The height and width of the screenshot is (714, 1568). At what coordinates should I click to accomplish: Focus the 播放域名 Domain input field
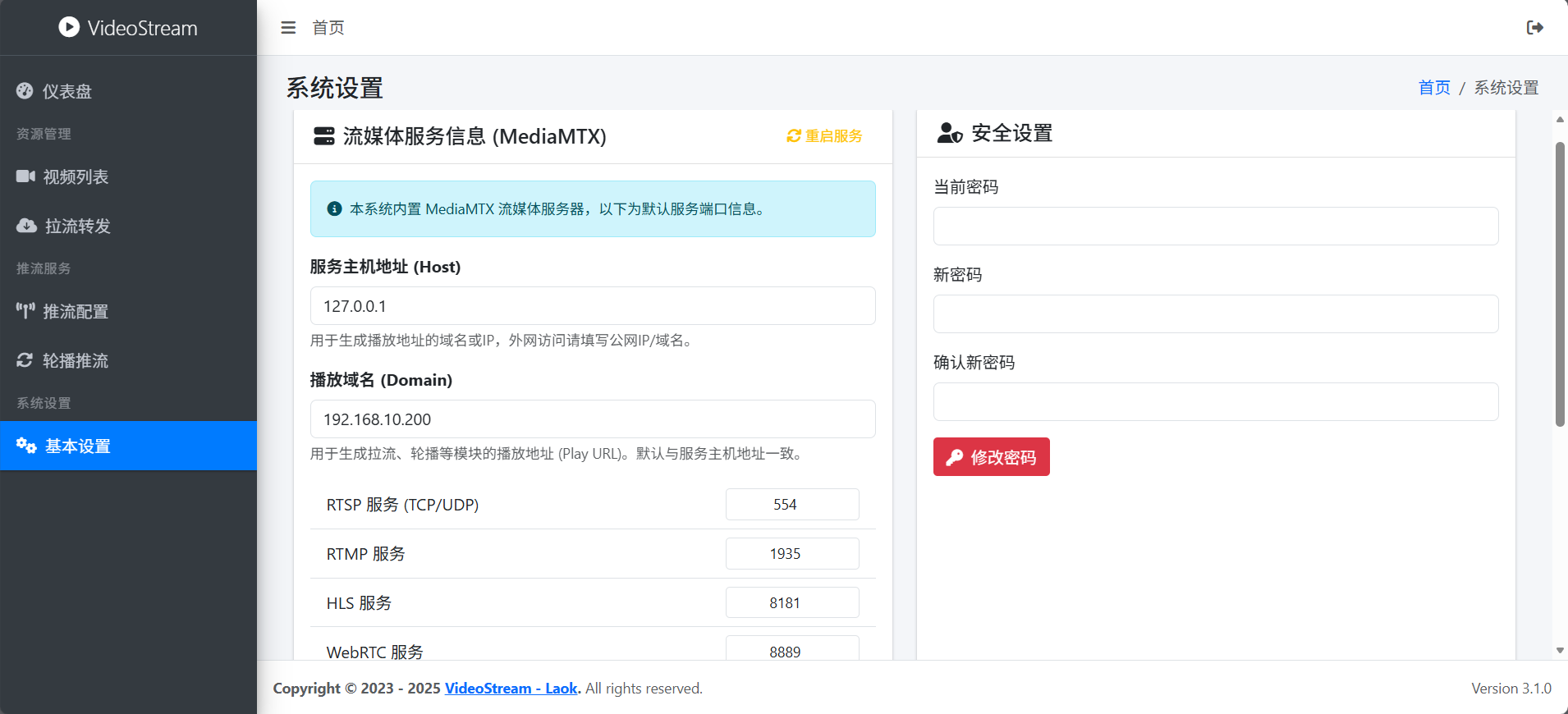(592, 419)
